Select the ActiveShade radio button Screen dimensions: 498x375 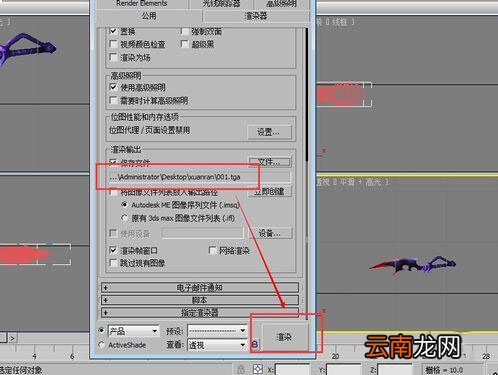(x=101, y=345)
